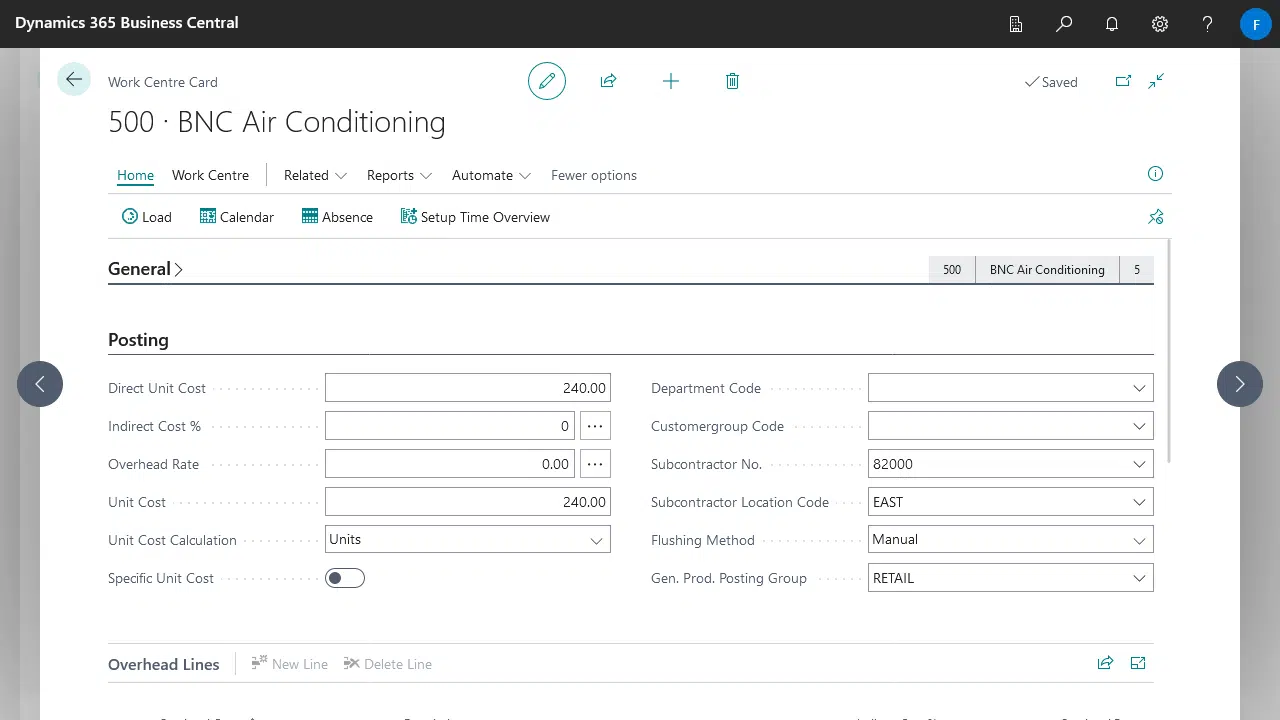Open the Reports menu
Image resolution: width=1280 pixels, height=720 pixels.
click(x=399, y=175)
